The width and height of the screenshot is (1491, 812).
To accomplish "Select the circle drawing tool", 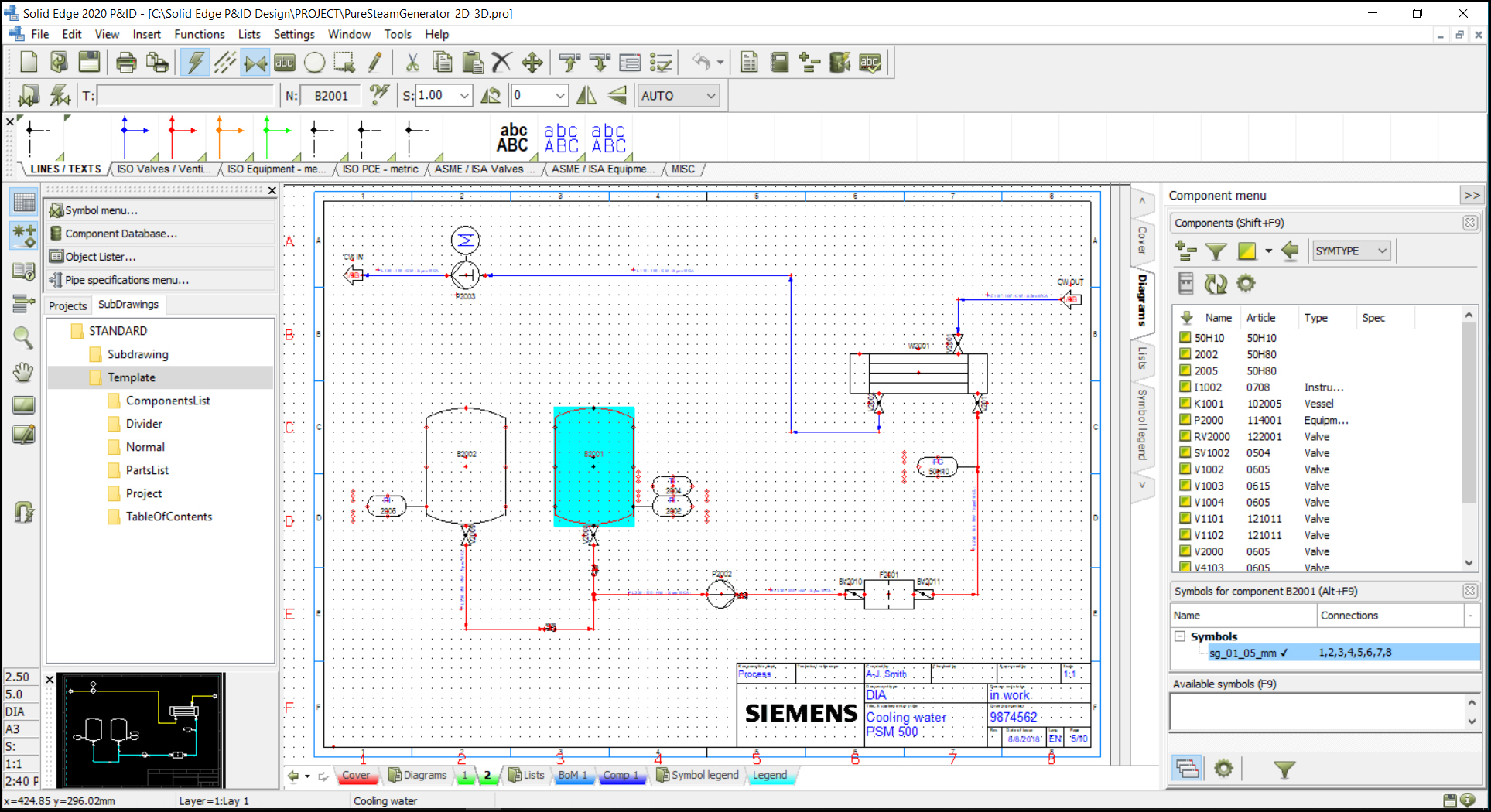I will (314, 62).
